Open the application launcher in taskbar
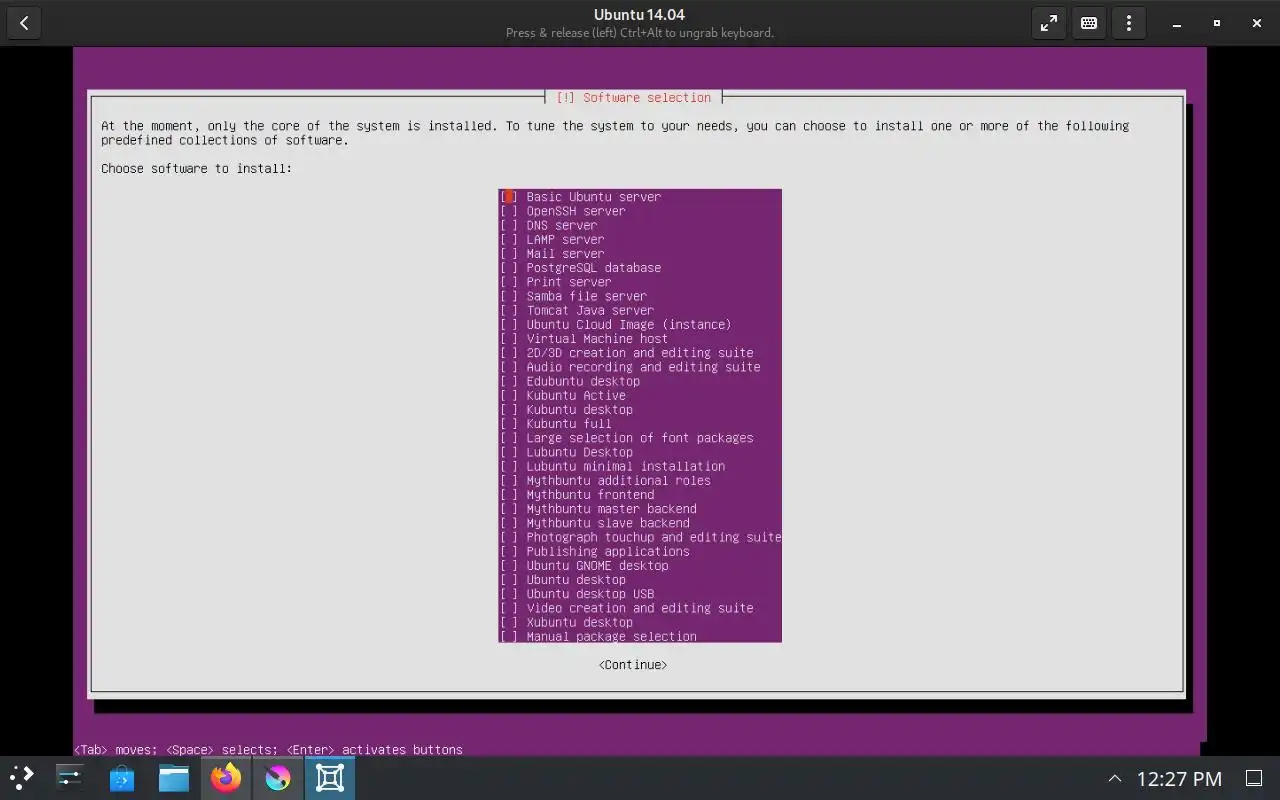1280x800 pixels. click(21, 777)
